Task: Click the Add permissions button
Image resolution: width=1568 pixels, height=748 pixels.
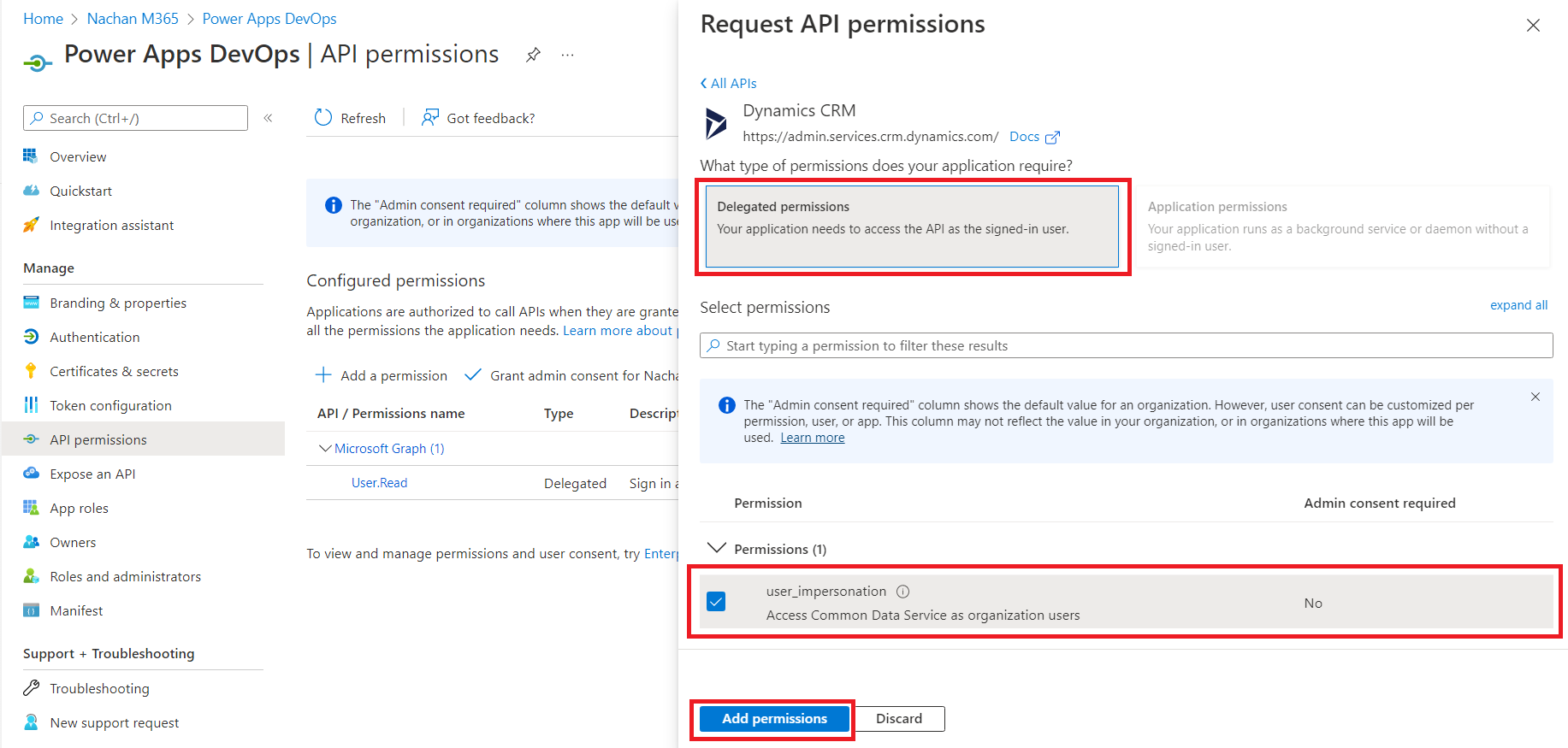Action: tap(774, 719)
